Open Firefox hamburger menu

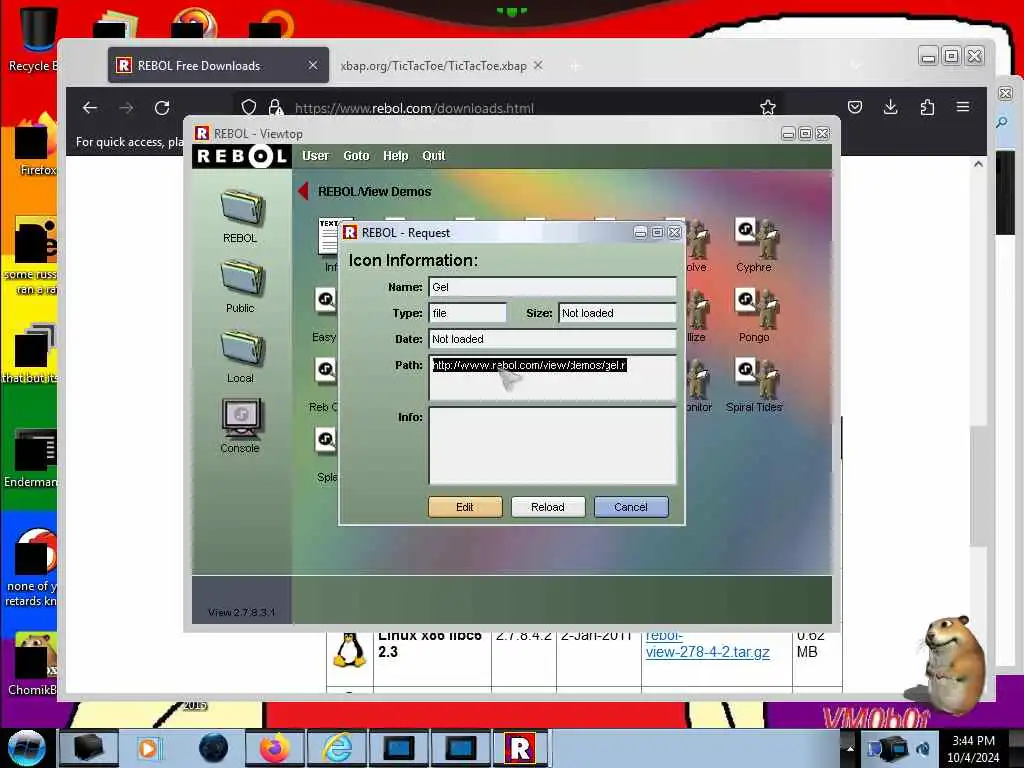tap(963, 107)
